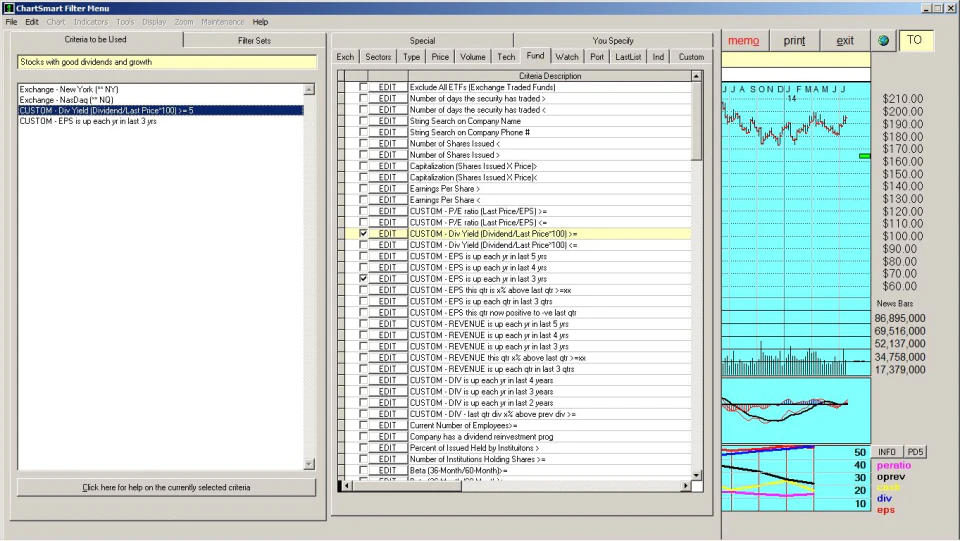
Task: Click EDIT for Earnings Per Share > row
Action: (388, 188)
